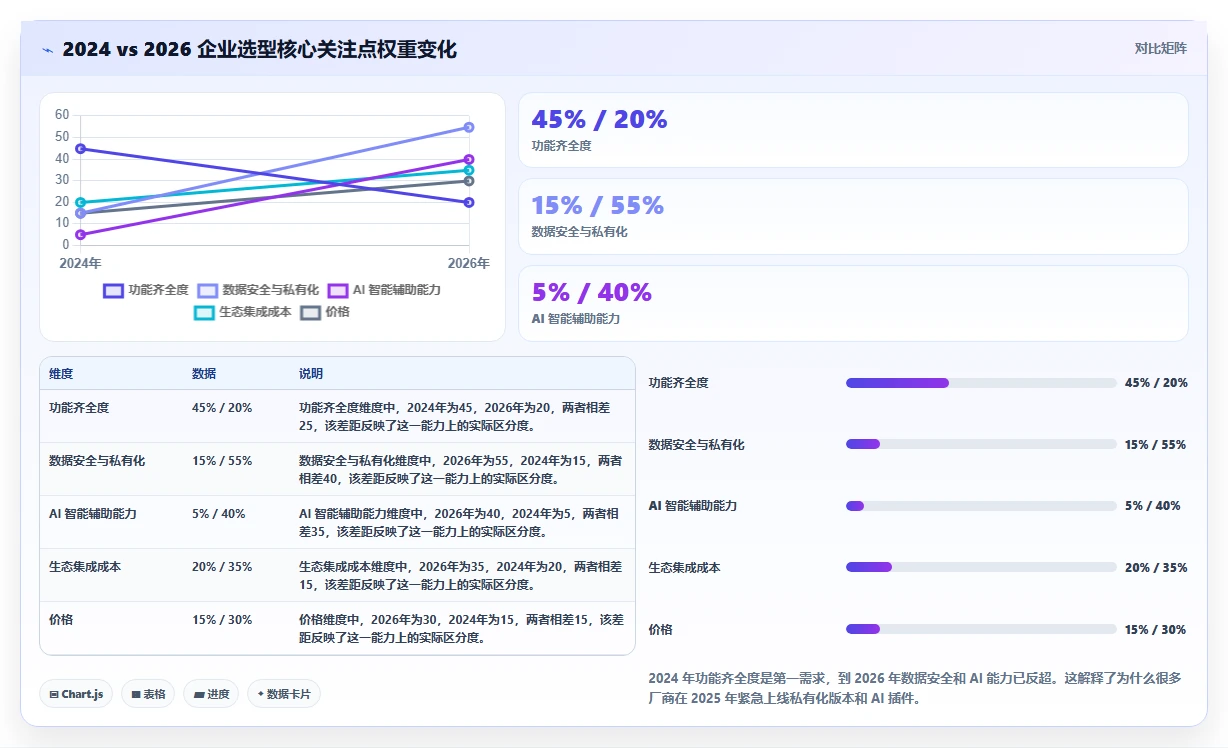Click the 2024年 axis label
The height and width of the screenshot is (748, 1228).
click(80, 264)
